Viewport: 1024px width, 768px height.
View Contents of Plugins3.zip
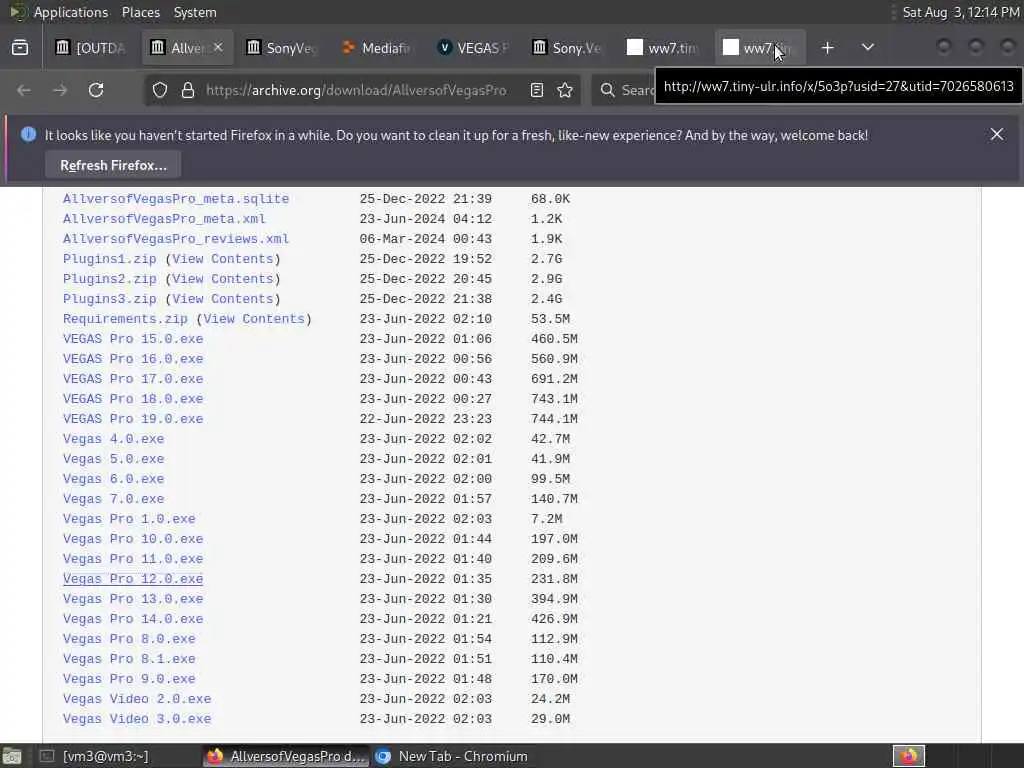[223, 299]
